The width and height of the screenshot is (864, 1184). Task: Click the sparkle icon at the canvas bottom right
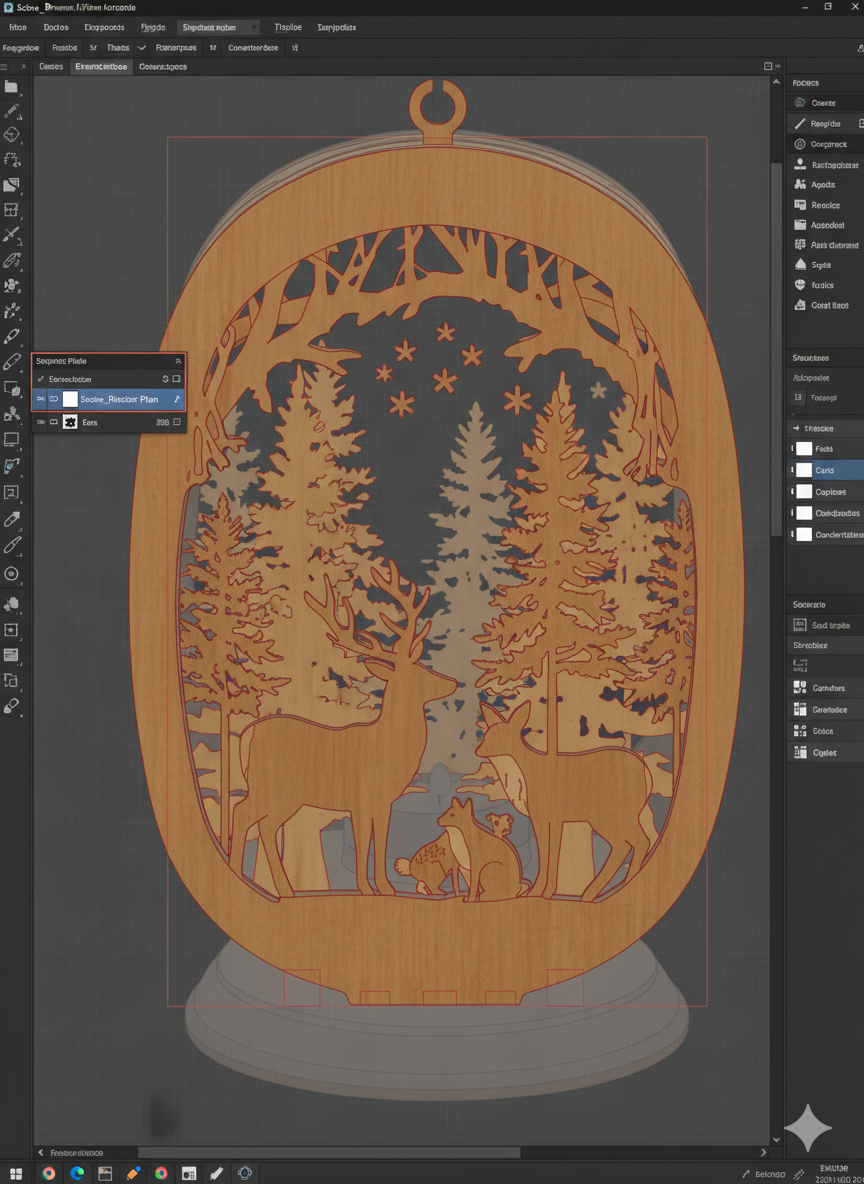(808, 1128)
